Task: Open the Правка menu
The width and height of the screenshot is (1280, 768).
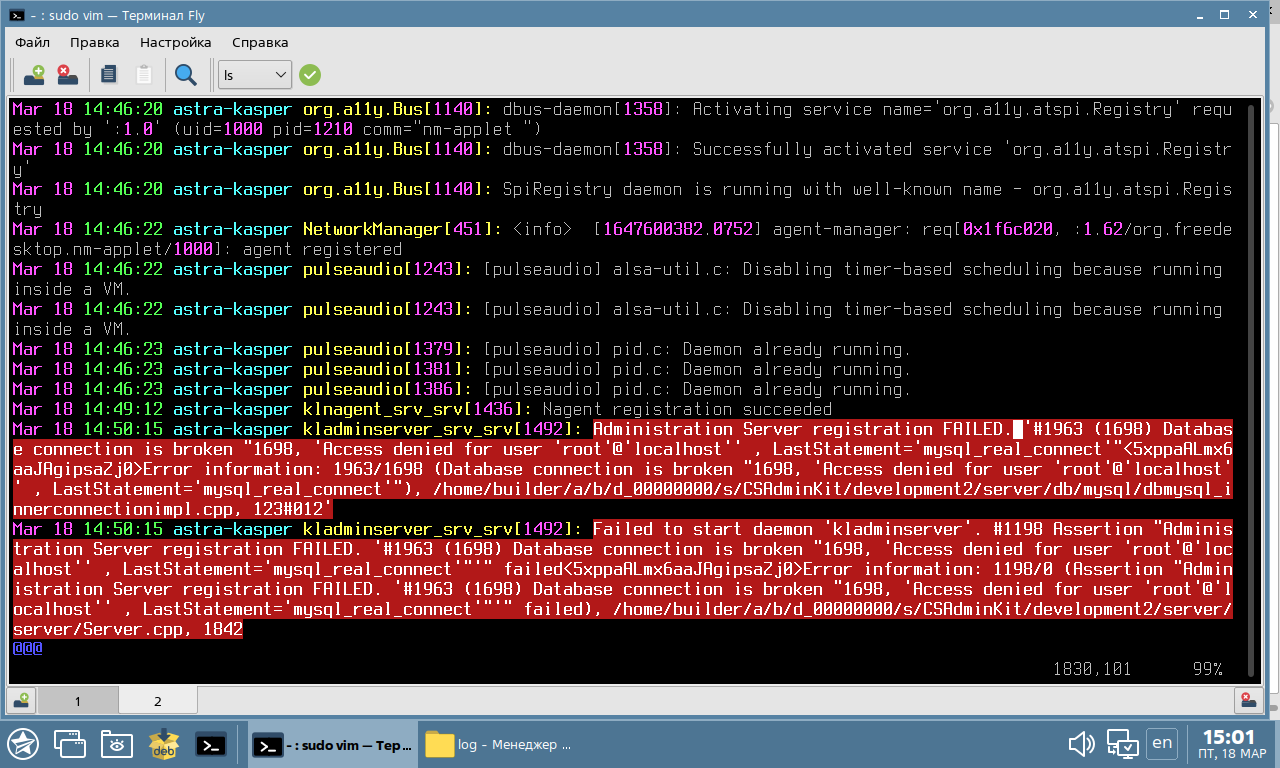Action: pos(95,42)
